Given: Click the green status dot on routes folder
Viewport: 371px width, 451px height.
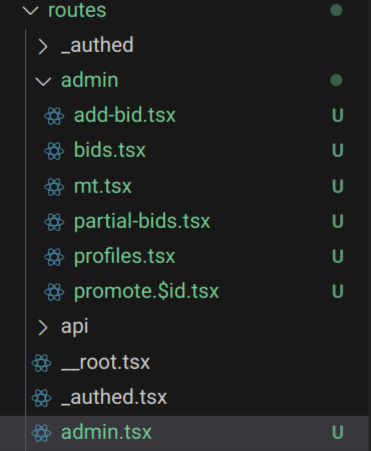Looking at the screenshot, I should click(x=336, y=10).
